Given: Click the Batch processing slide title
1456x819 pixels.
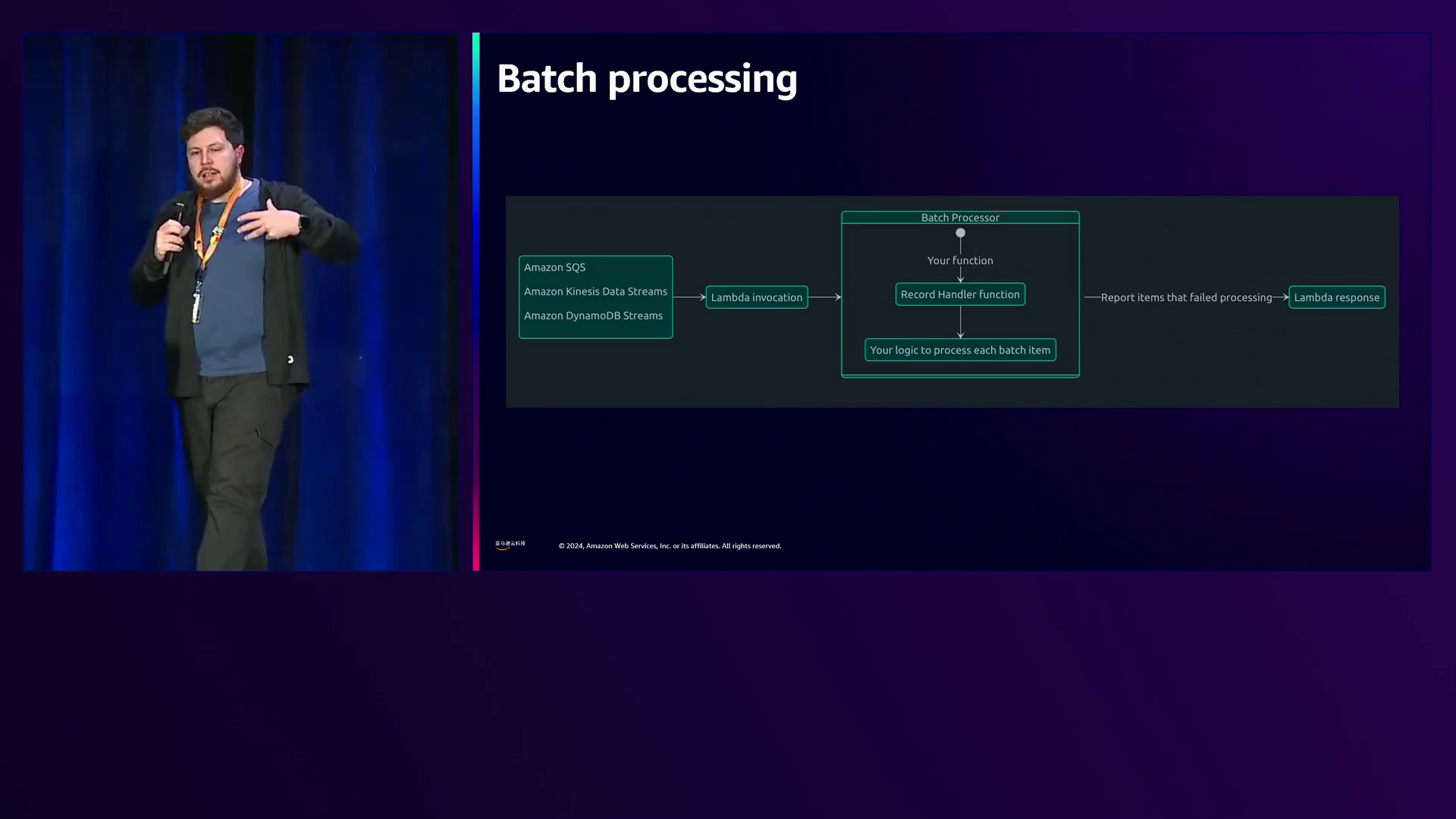Looking at the screenshot, I should coord(647,79).
